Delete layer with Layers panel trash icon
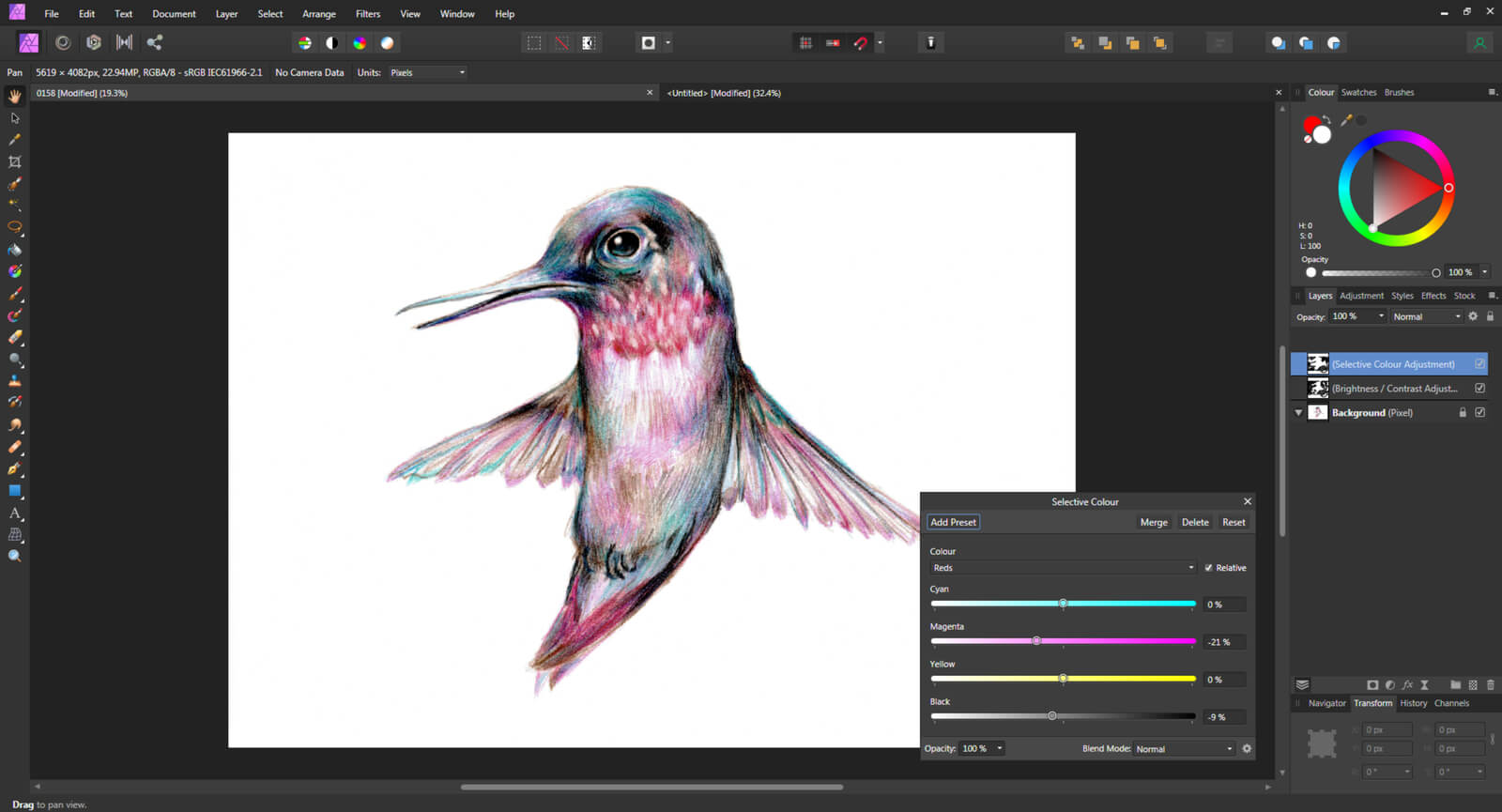This screenshot has width=1502, height=812. 1491,685
